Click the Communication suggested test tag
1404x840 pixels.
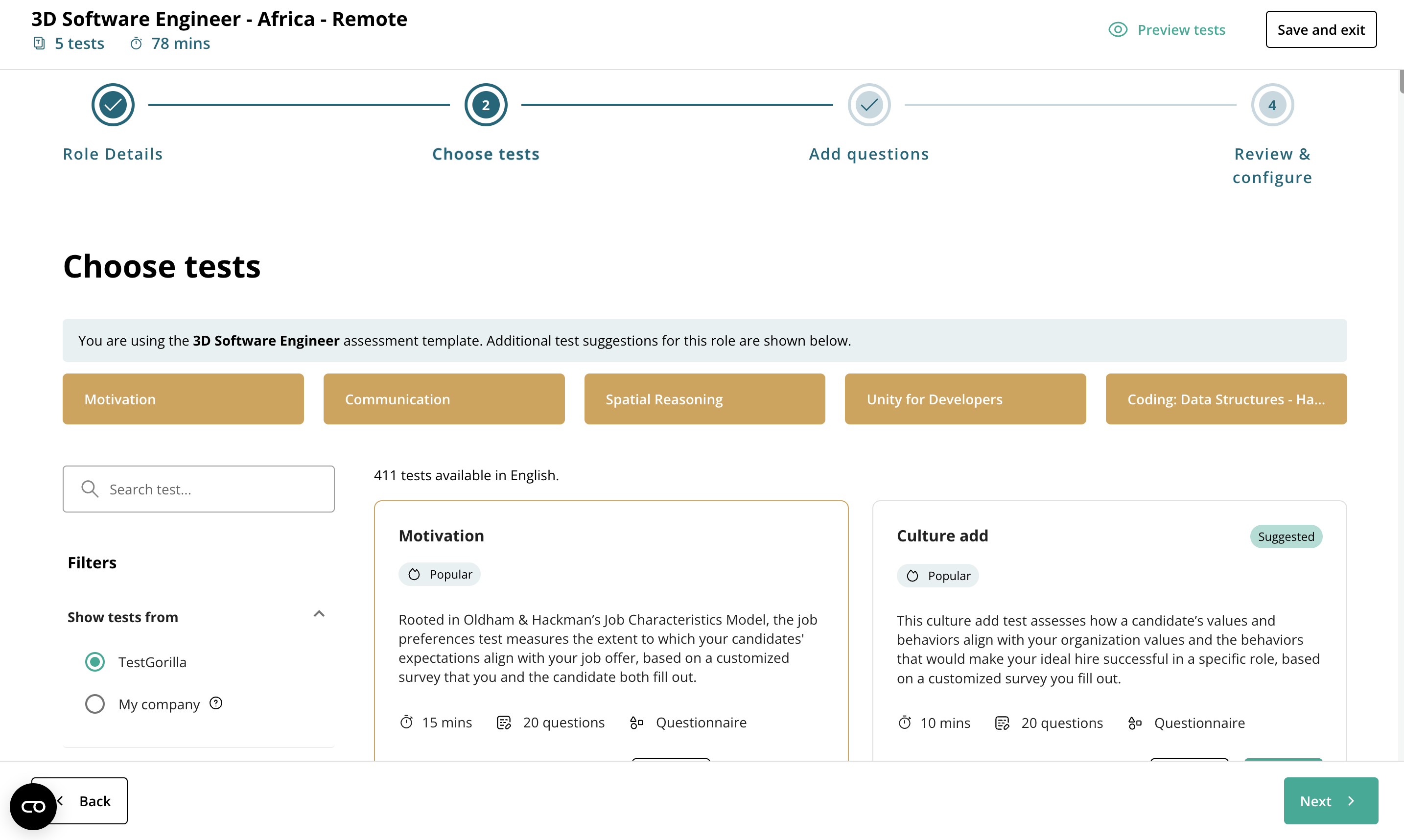tap(444, 399)
